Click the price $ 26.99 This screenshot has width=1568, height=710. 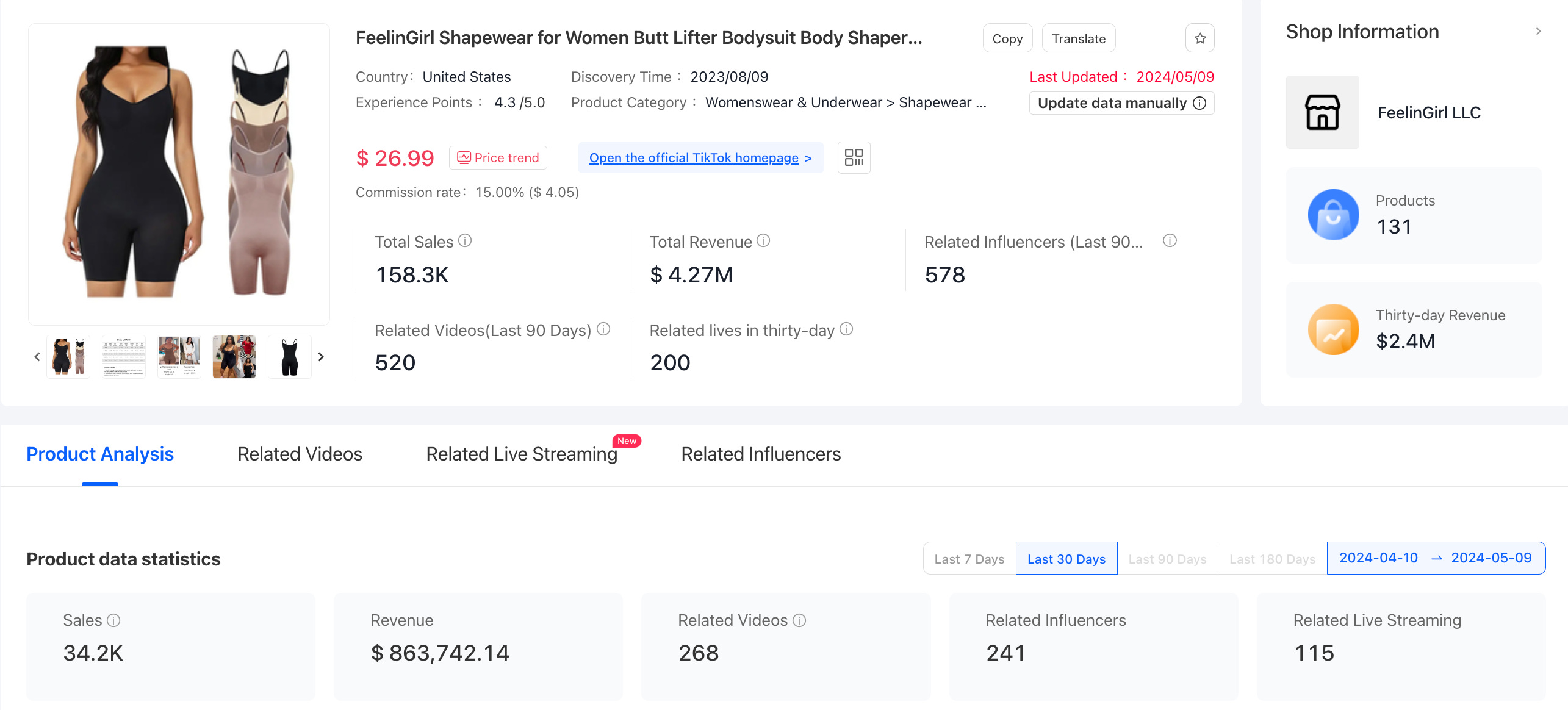click(395, 159)
